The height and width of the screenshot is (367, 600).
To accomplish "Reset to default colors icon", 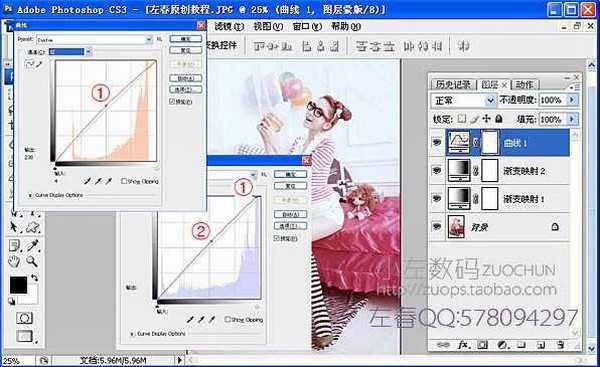I will (x=11, y=301).
